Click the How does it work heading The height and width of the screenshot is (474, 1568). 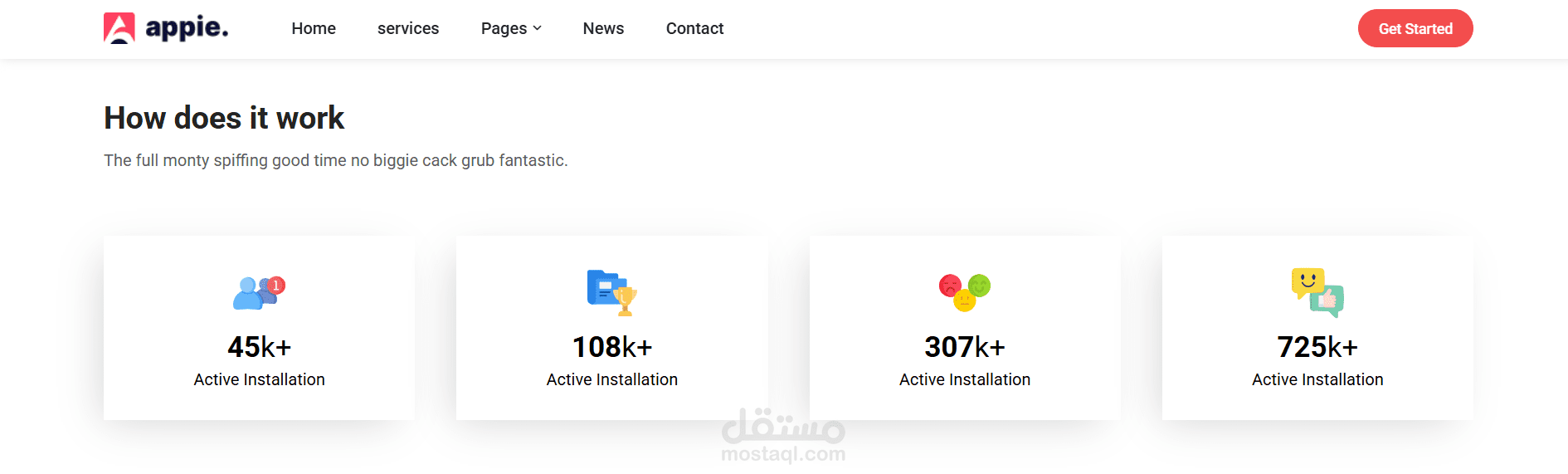(224, 118)
